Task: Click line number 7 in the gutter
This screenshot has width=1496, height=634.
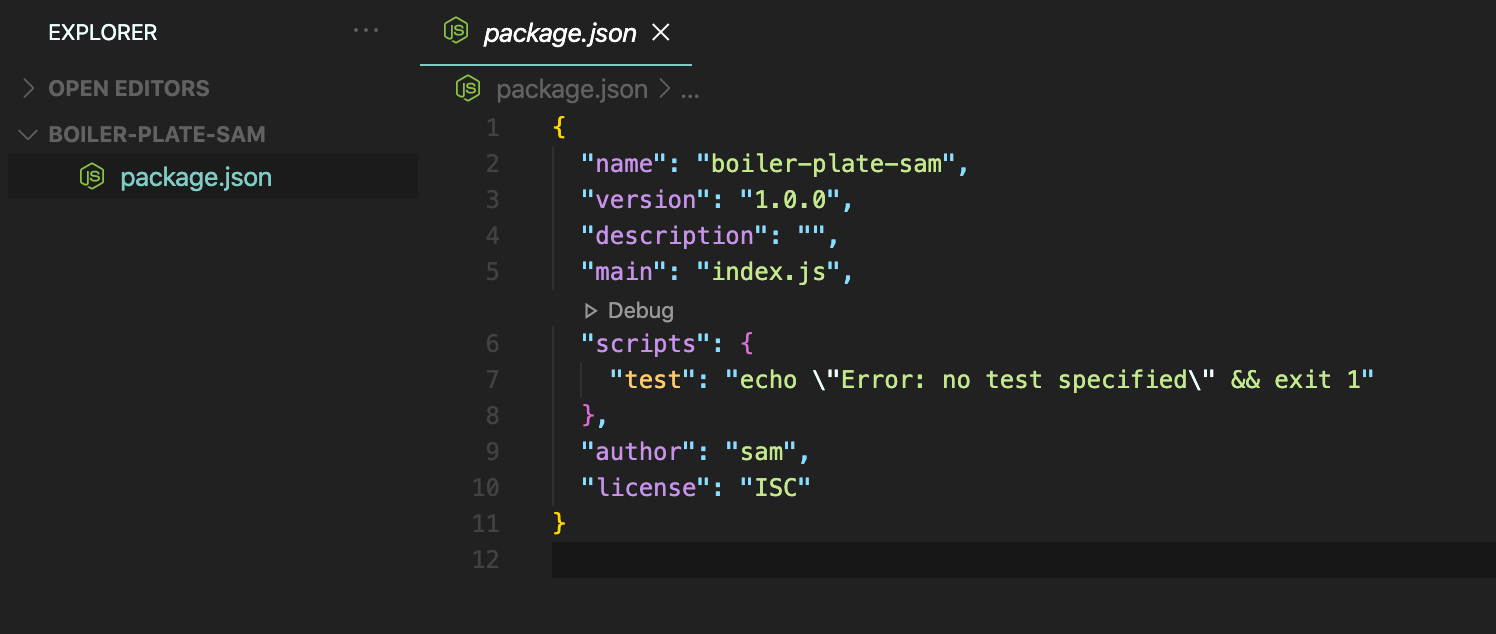Action: click(x=492, y=379)
